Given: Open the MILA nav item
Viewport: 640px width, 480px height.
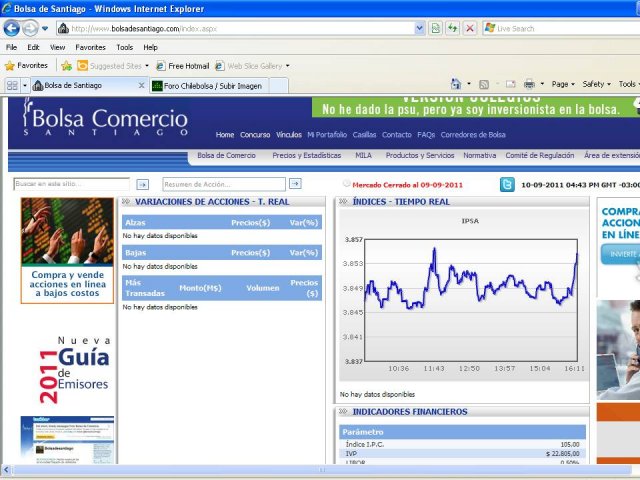Looking at the screenshot, I should pos(363,156).
